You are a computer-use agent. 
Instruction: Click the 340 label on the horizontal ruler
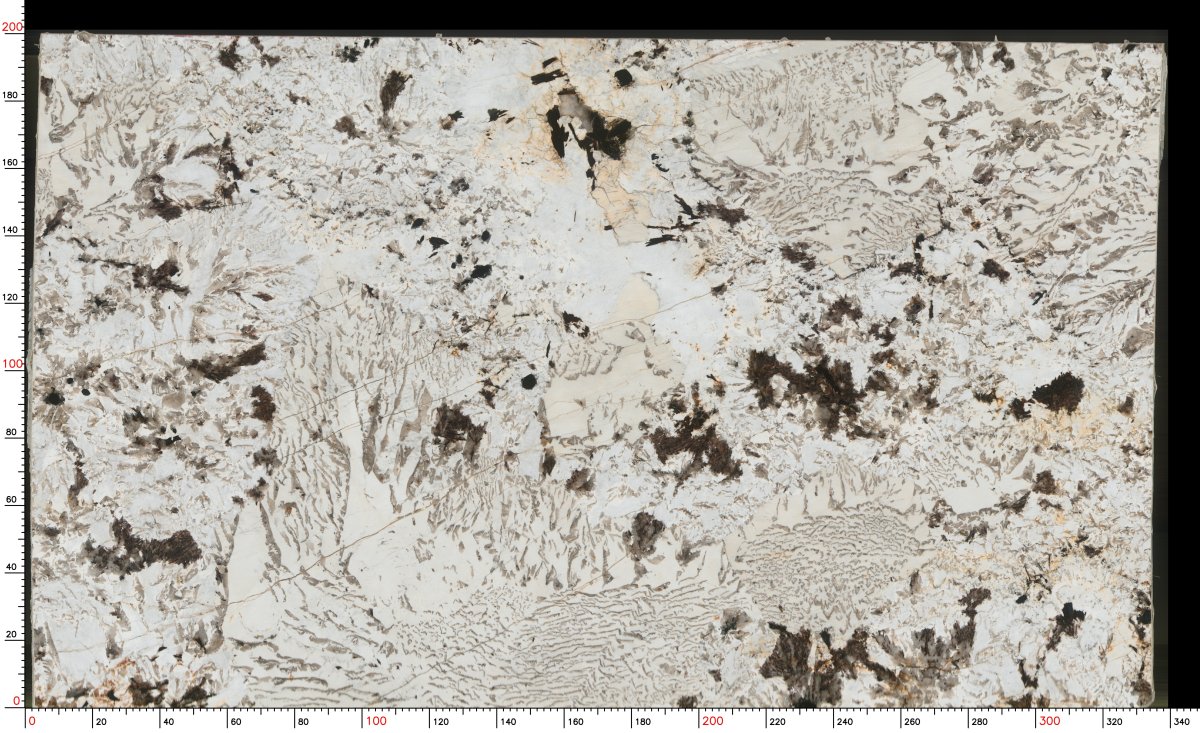[x=1181, y=721]
